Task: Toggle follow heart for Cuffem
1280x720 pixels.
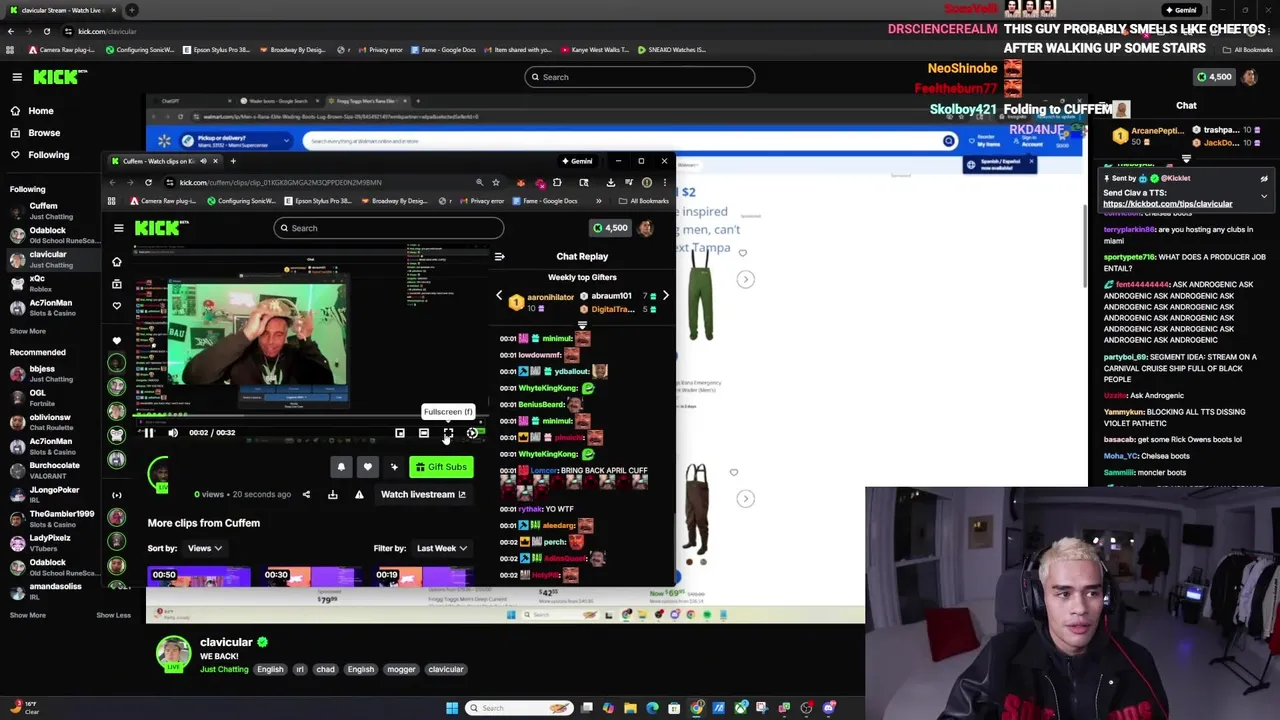Action: 367,467
